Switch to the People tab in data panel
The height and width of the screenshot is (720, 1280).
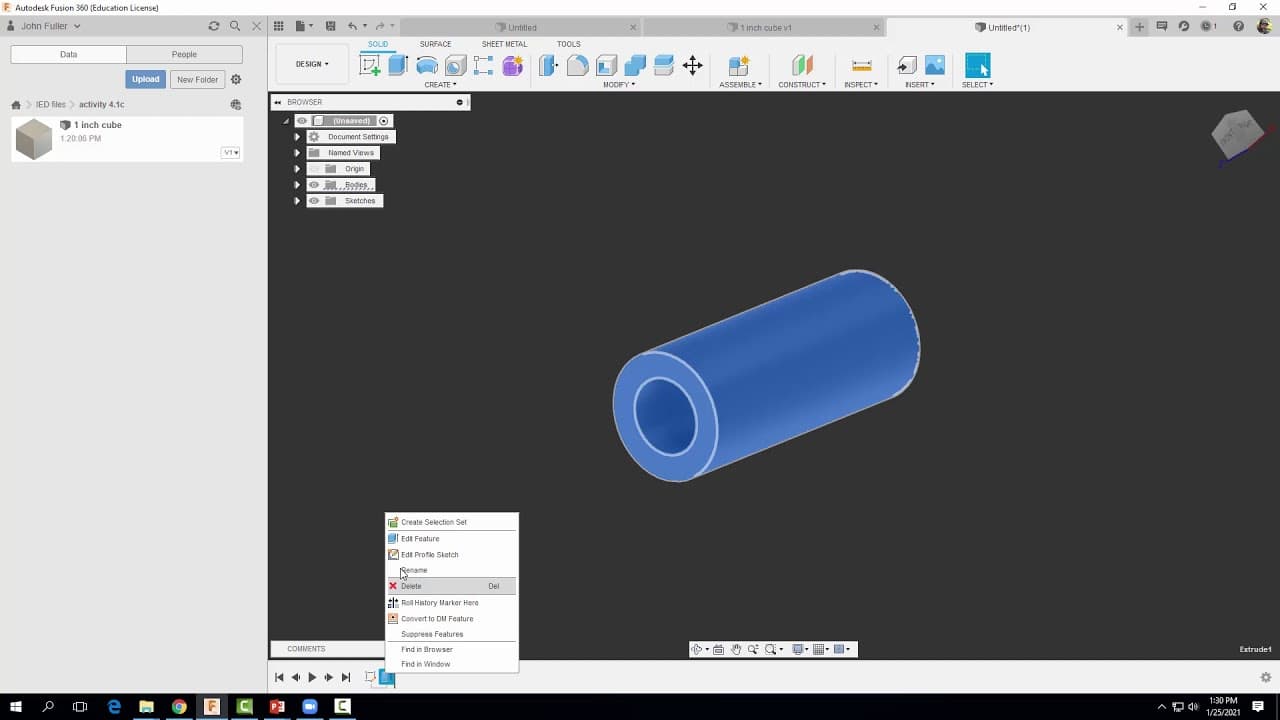coord(184,54)
